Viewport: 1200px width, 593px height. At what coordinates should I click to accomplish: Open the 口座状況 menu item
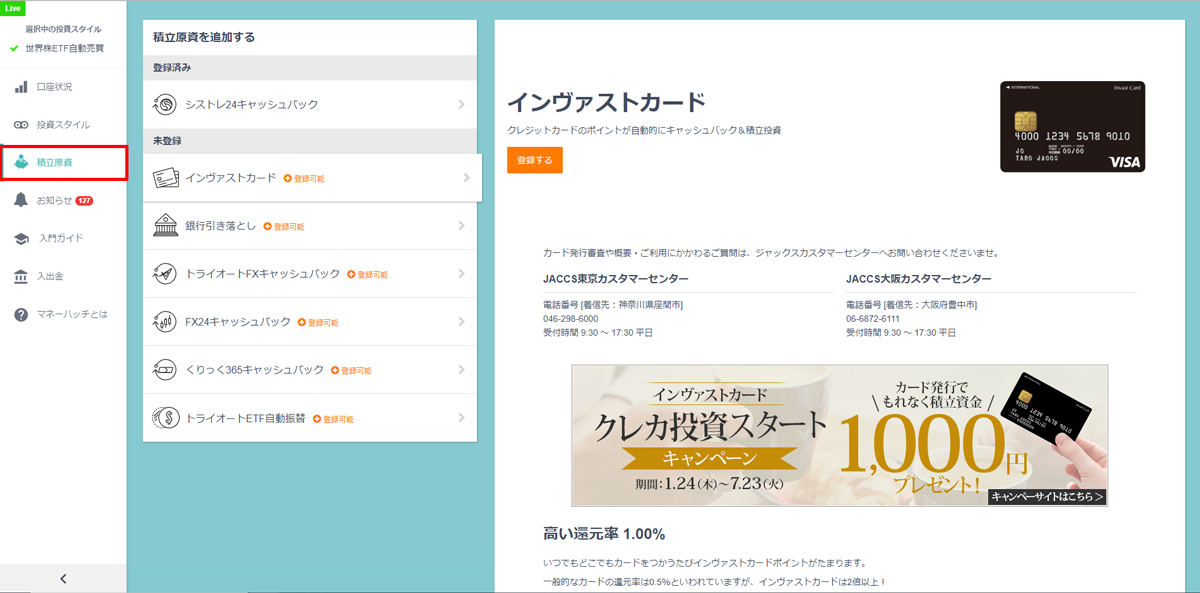[63, 87]
